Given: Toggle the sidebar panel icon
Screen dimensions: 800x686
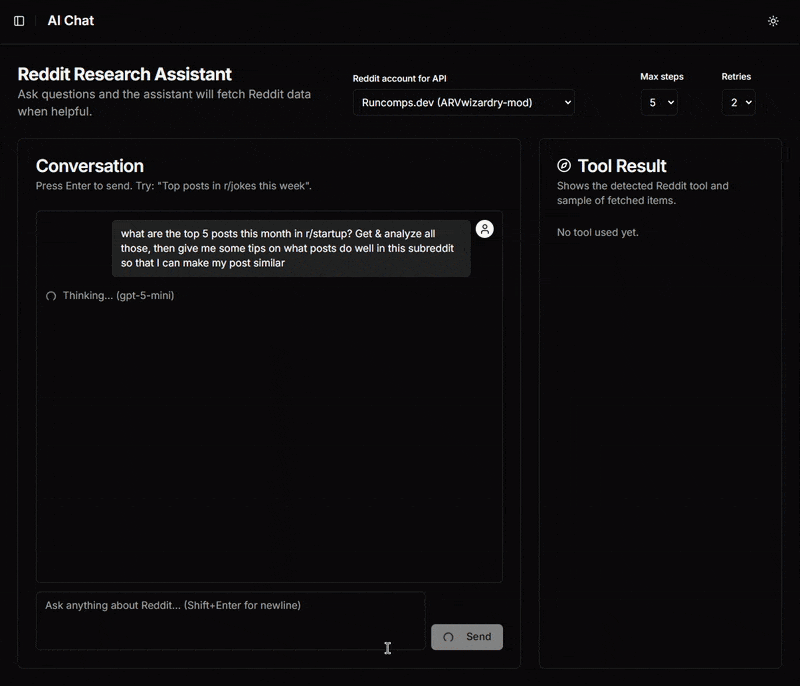Looking at the screenshot, I should [19, 21].
